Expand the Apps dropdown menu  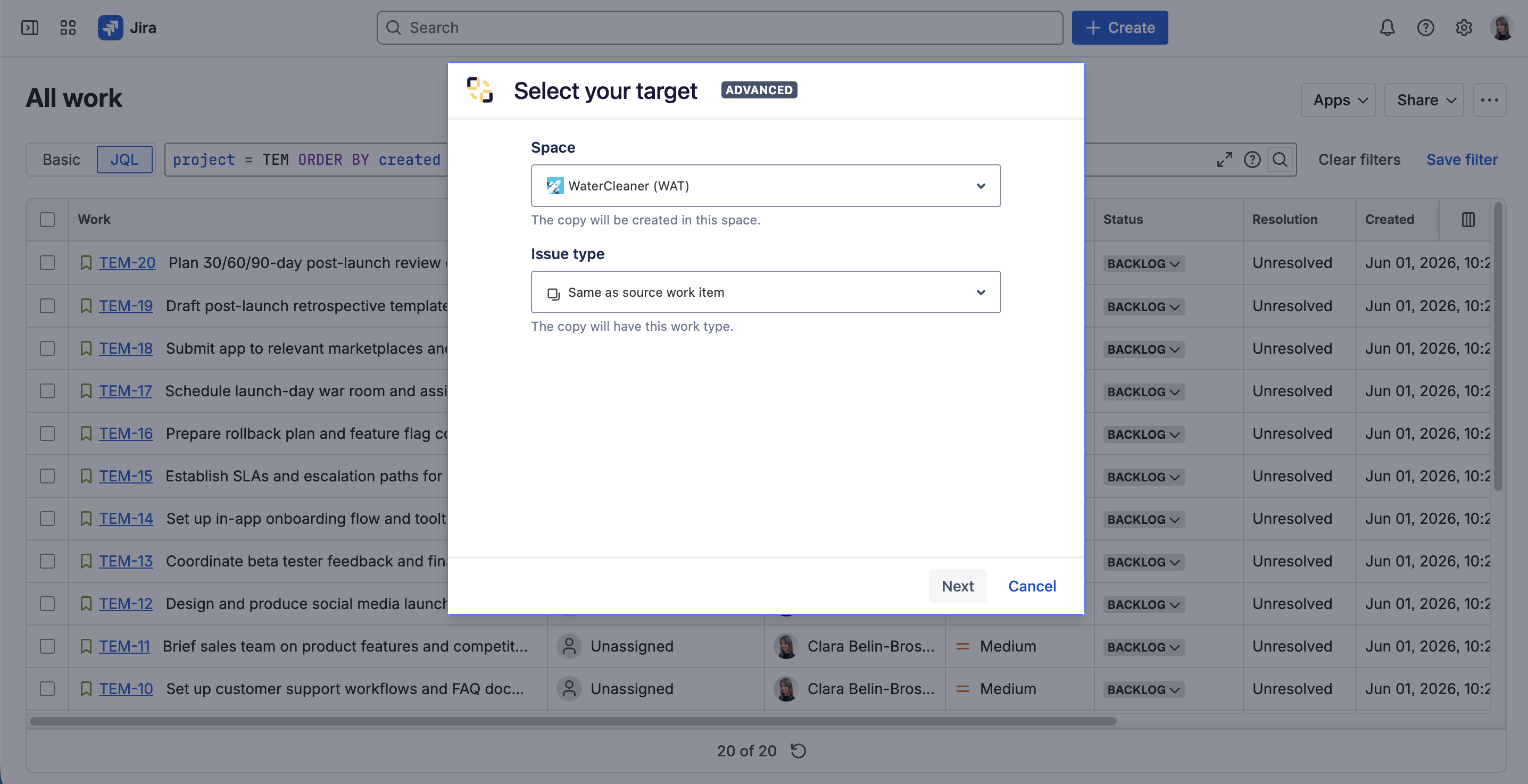pyautogui.click(x=1338, y=100)
